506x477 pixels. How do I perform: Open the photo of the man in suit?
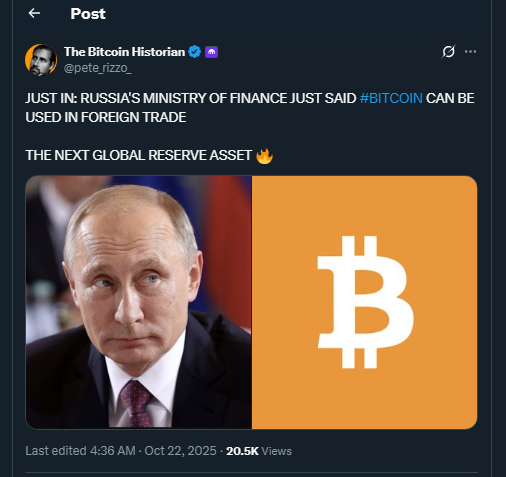click(x=139, y=302)
